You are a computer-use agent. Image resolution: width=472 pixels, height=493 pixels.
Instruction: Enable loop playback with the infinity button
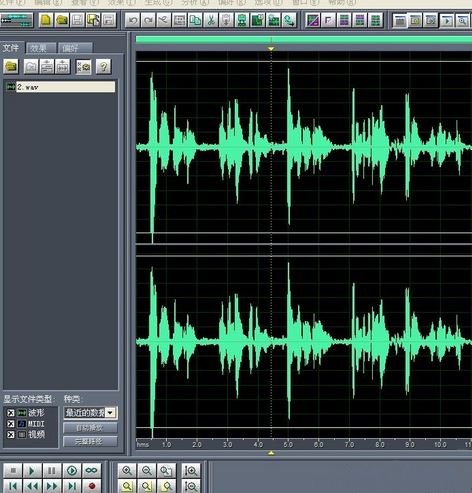[x=91, y=471]
